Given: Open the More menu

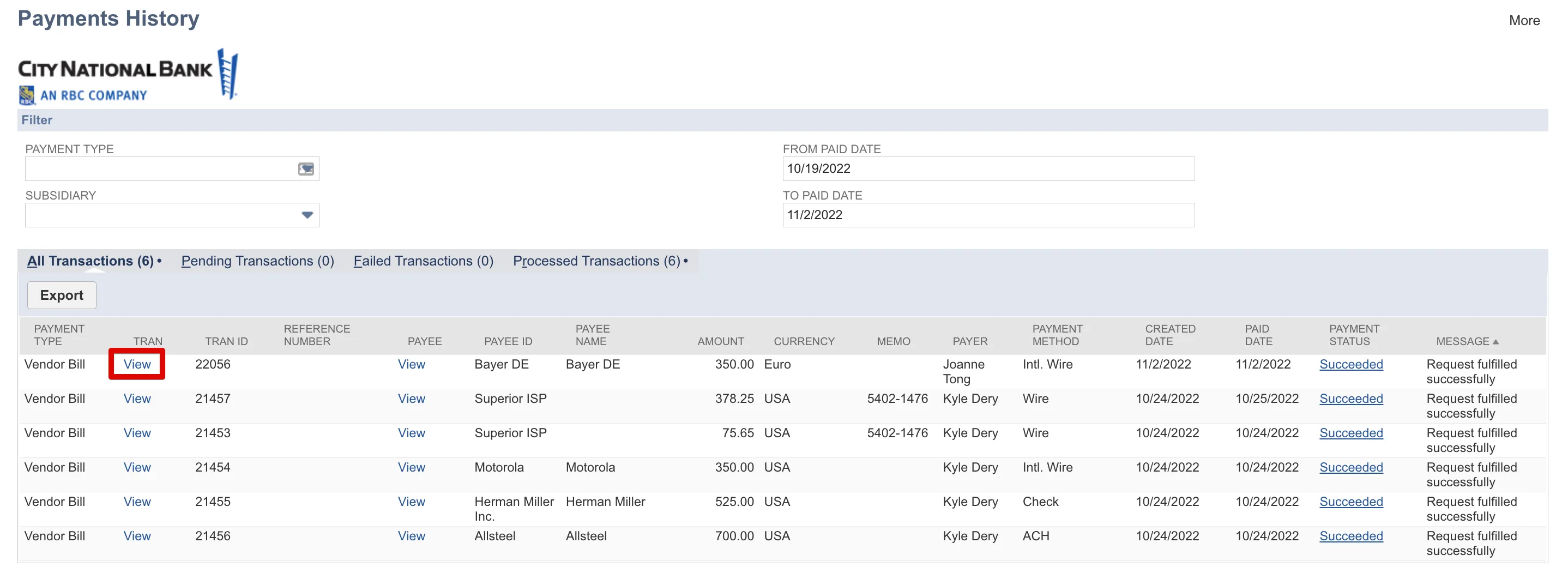Looking at the screenshot, I should [1523, 21].
